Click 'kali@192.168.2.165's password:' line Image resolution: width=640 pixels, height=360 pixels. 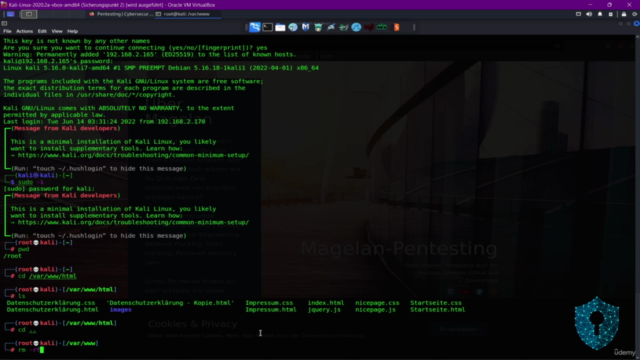click(58, 61)
